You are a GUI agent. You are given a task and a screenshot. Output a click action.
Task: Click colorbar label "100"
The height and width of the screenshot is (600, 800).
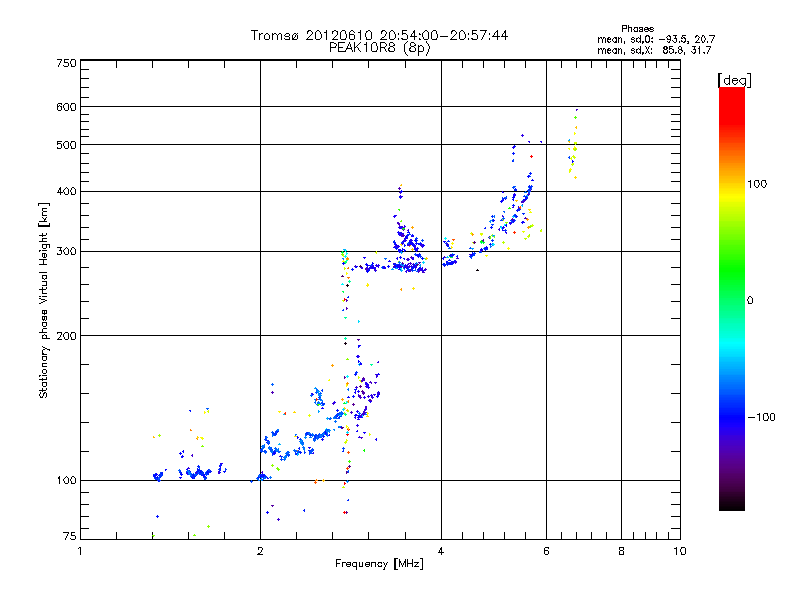757,184
